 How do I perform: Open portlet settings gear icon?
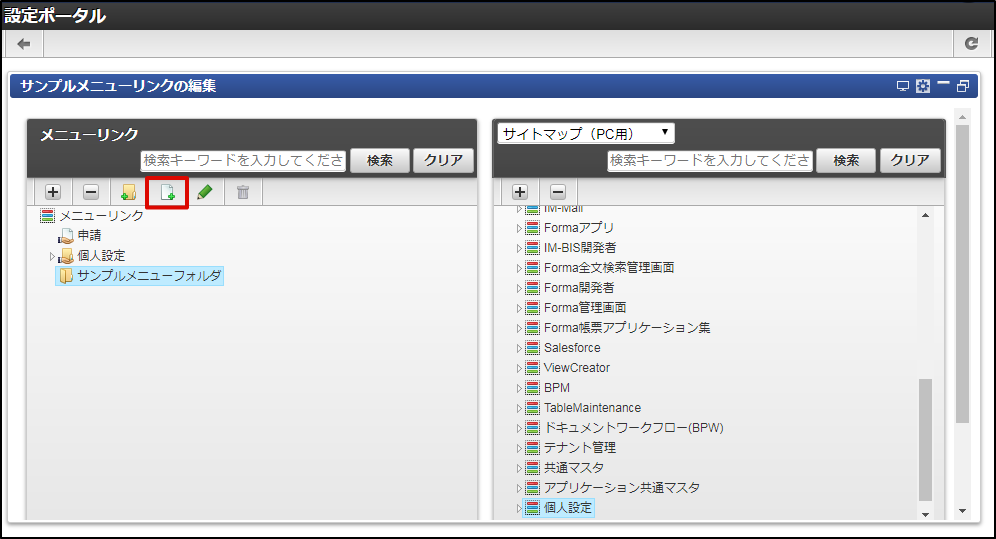[x=923, y=86]
